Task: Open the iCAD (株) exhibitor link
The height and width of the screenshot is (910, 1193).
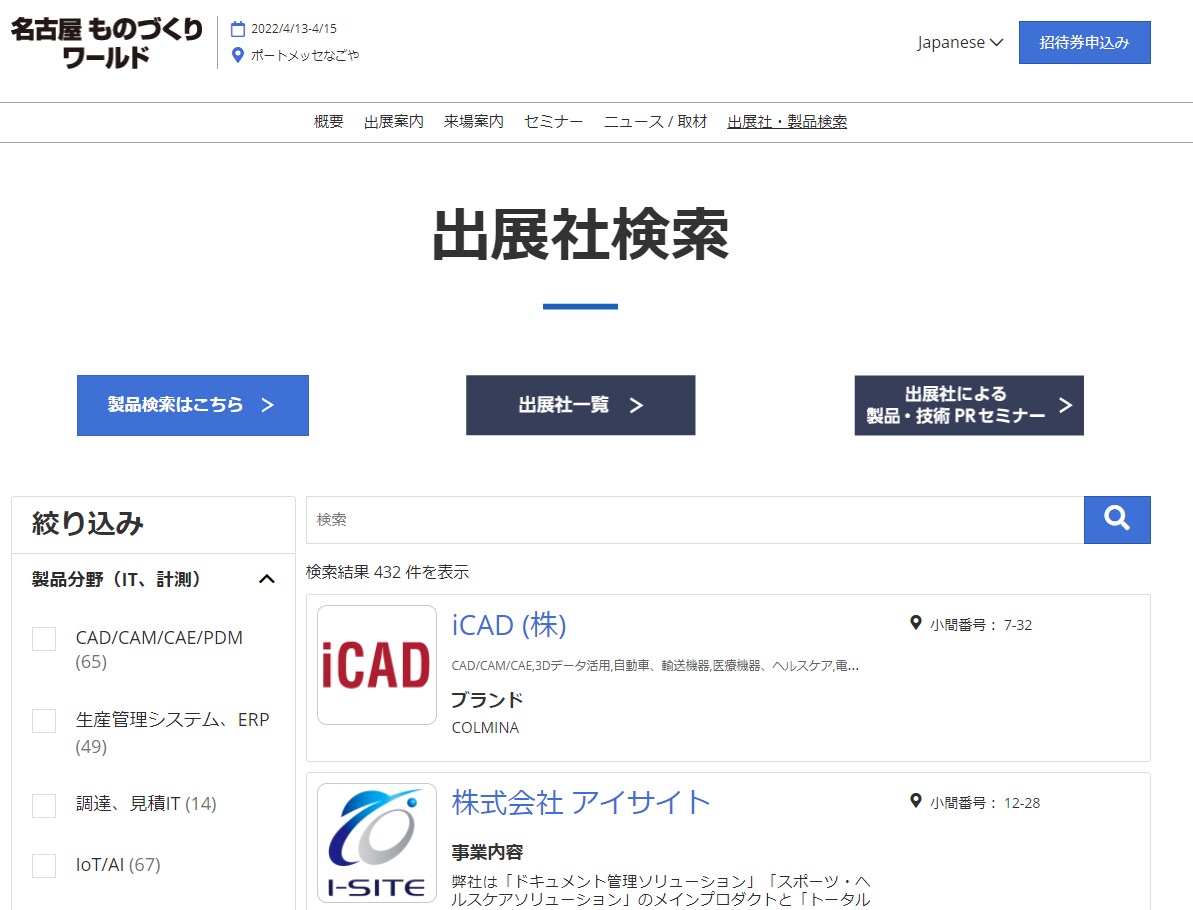Action: [x=509, y=625]
